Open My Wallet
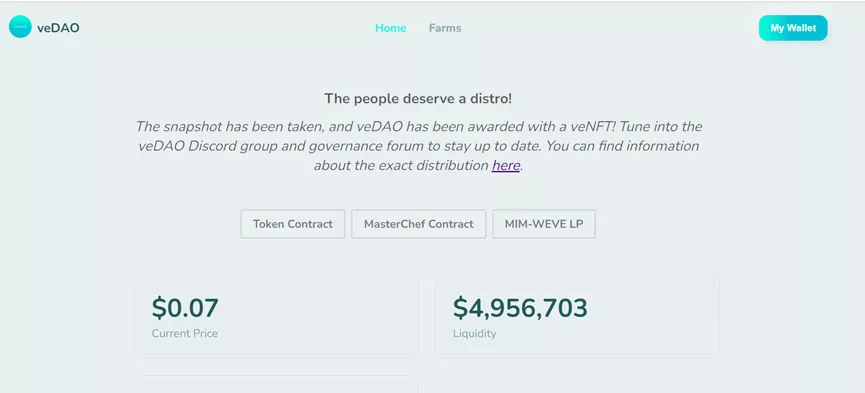Screen dimensions: 865x393 click(793, 28)
